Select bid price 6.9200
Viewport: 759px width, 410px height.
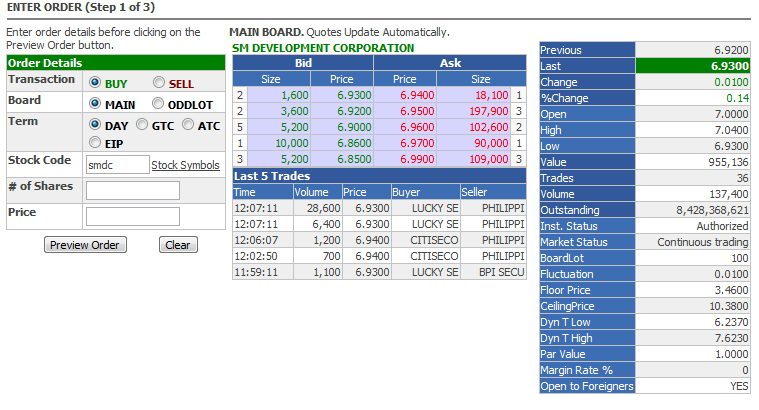tap(354, 111)
